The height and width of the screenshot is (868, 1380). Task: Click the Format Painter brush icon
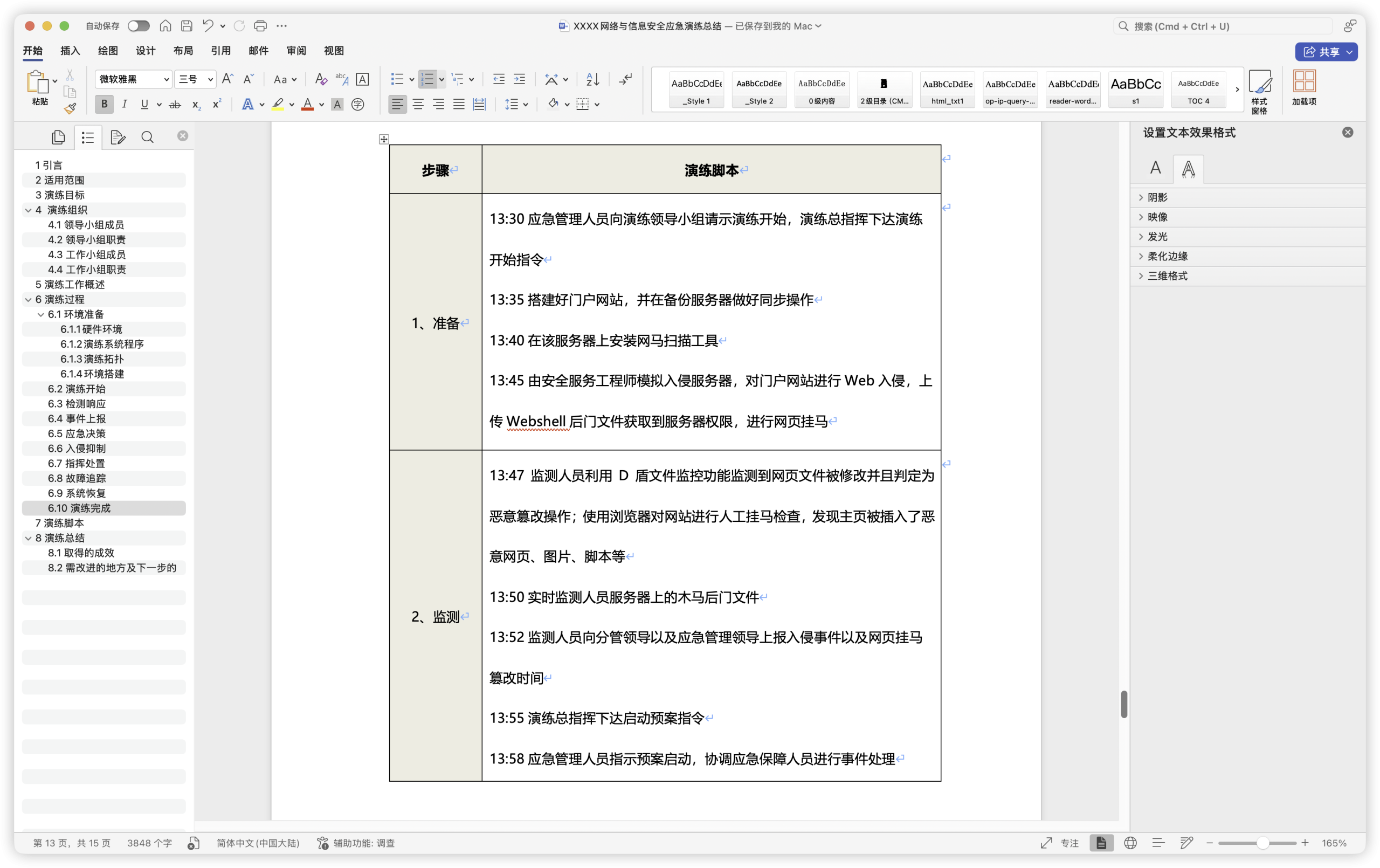70,108
